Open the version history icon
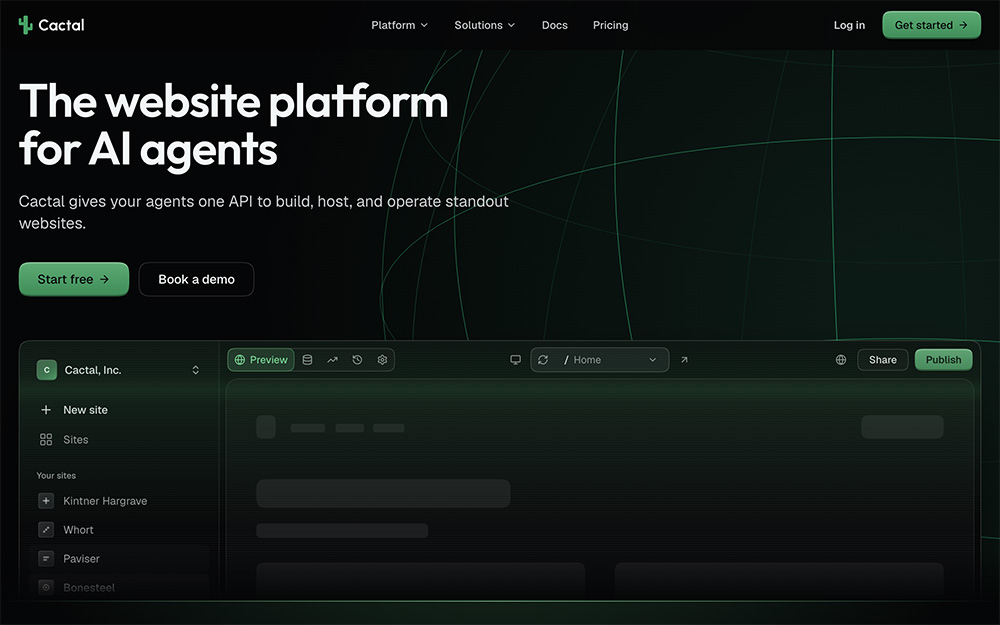1000x625 pixels. tap(357, 360)
